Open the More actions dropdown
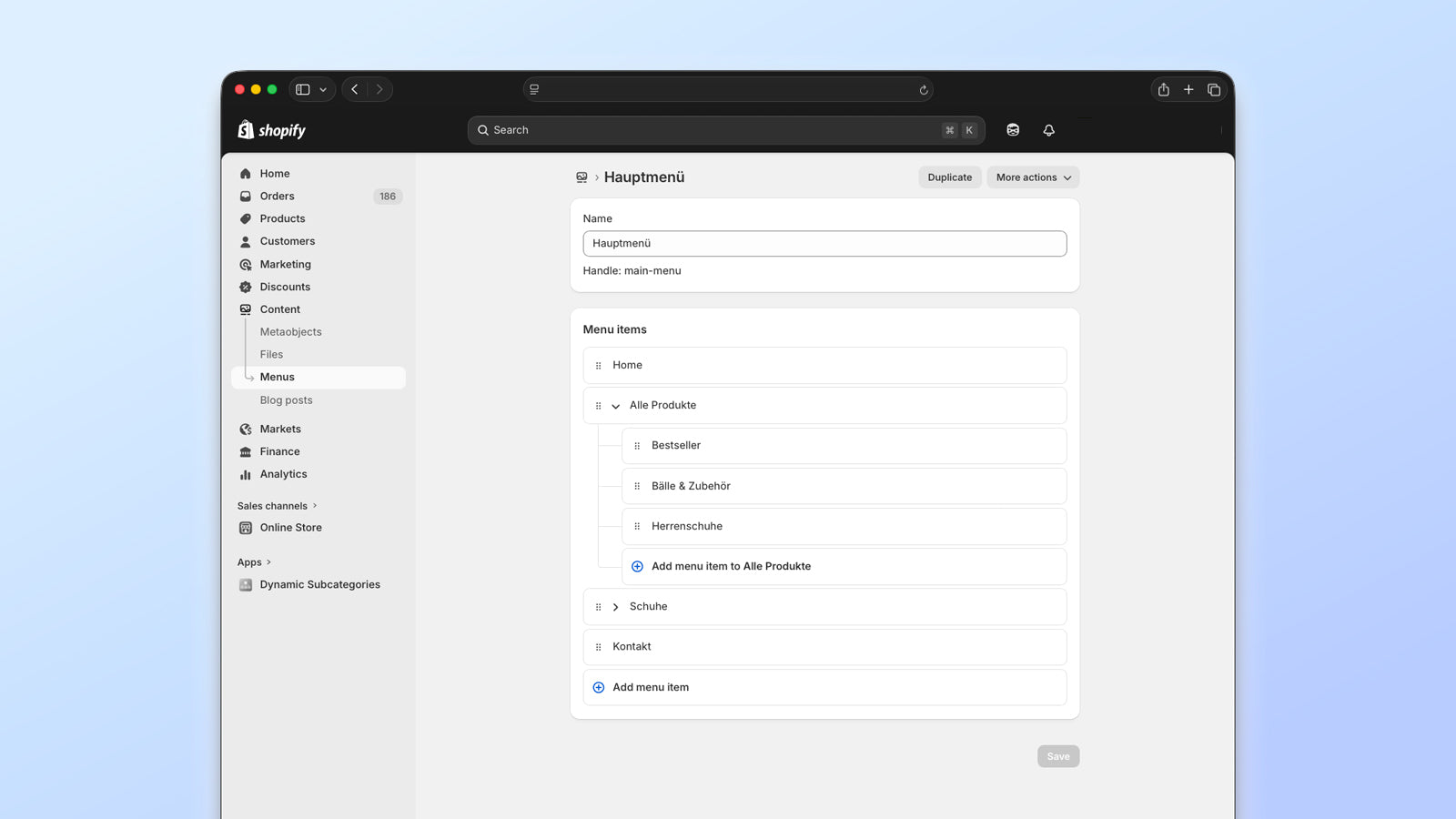This screenshot has width=1456, height=819. (1033, 177)
